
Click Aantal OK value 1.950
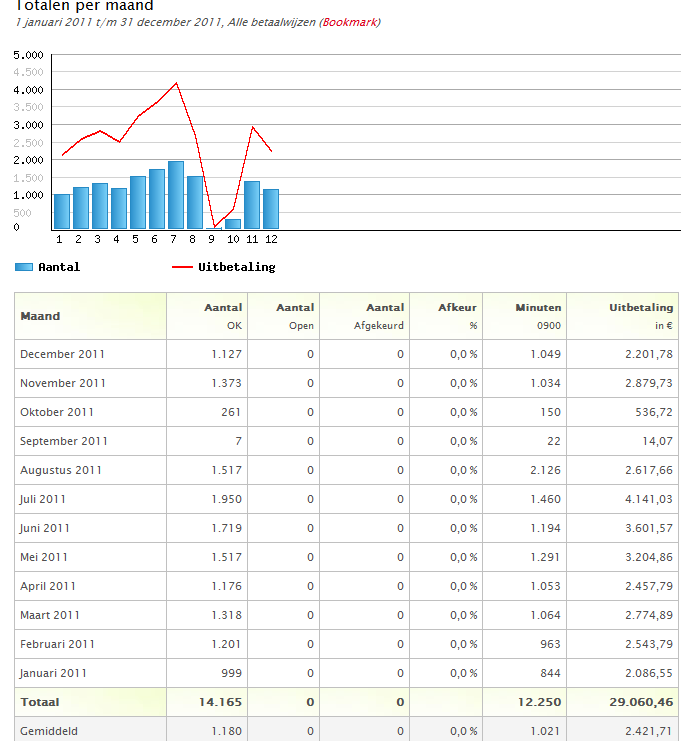pyautogui.click(x=226, y=500)
